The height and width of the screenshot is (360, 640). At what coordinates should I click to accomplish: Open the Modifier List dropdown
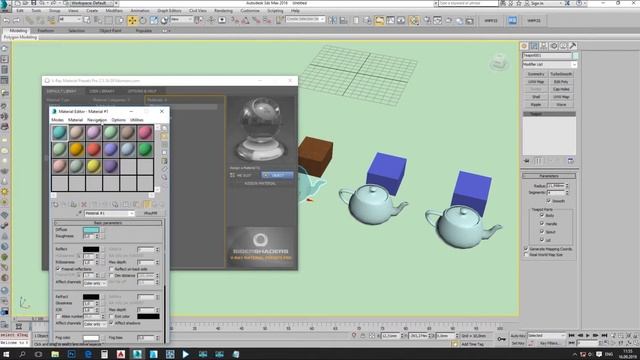point(549,64)
